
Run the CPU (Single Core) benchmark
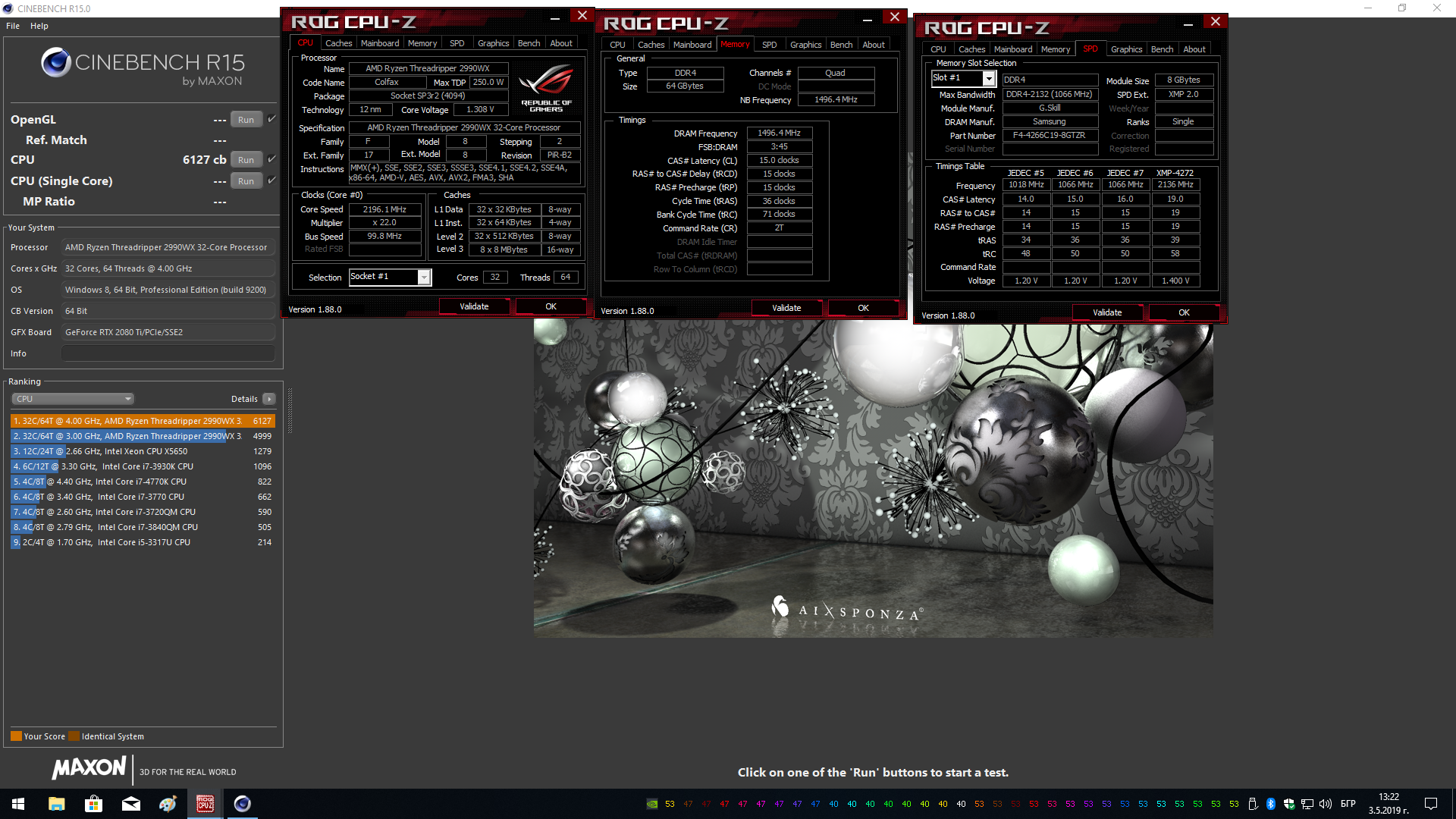pyautogui.click(x=246, y=181)
